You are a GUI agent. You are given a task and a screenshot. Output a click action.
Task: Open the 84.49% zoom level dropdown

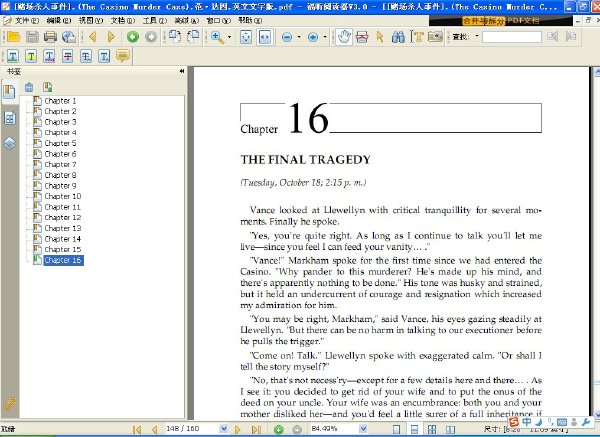[x=364, y=429]
